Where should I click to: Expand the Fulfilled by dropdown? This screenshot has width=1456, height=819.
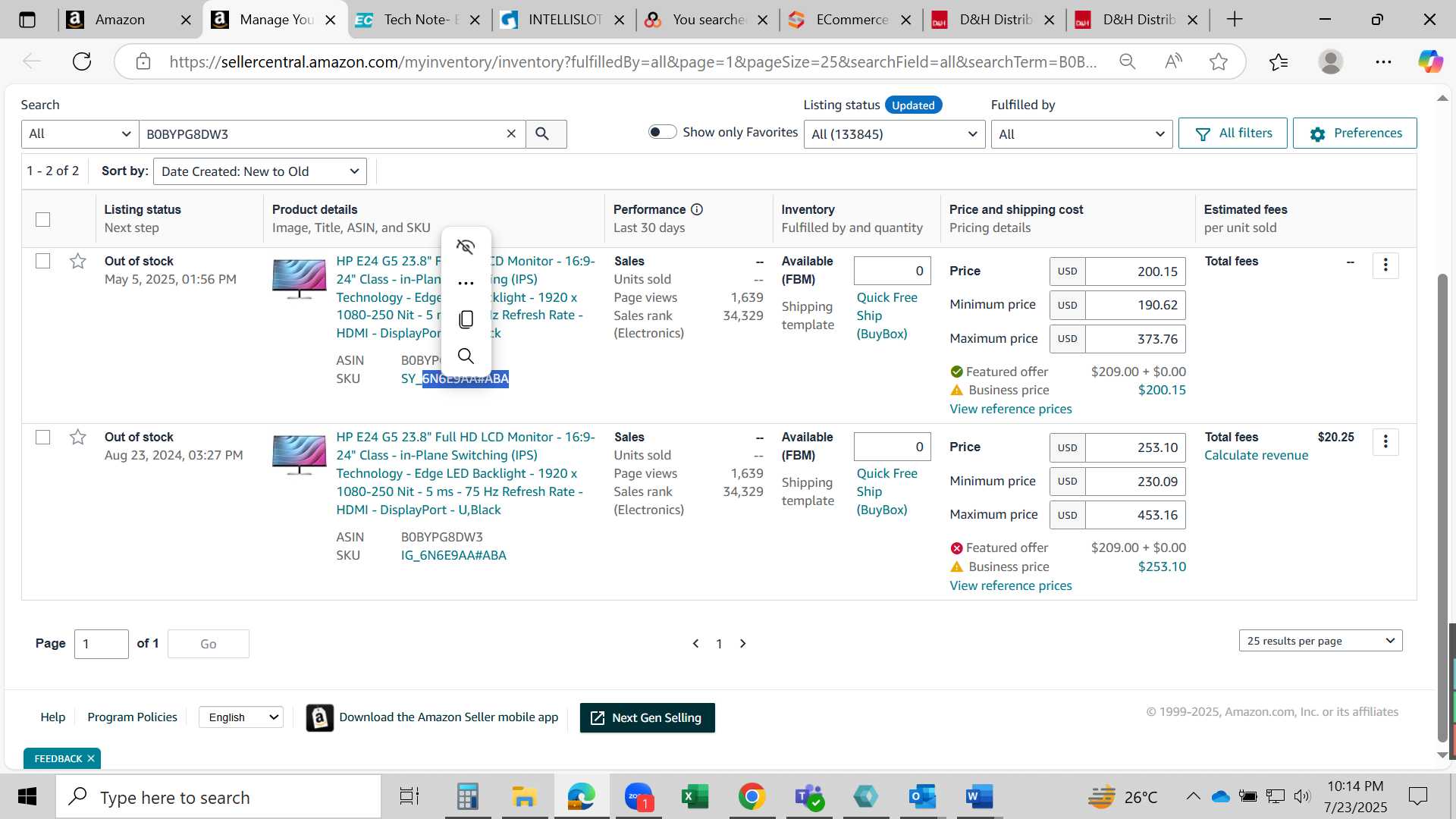[x=1081, y=134]
